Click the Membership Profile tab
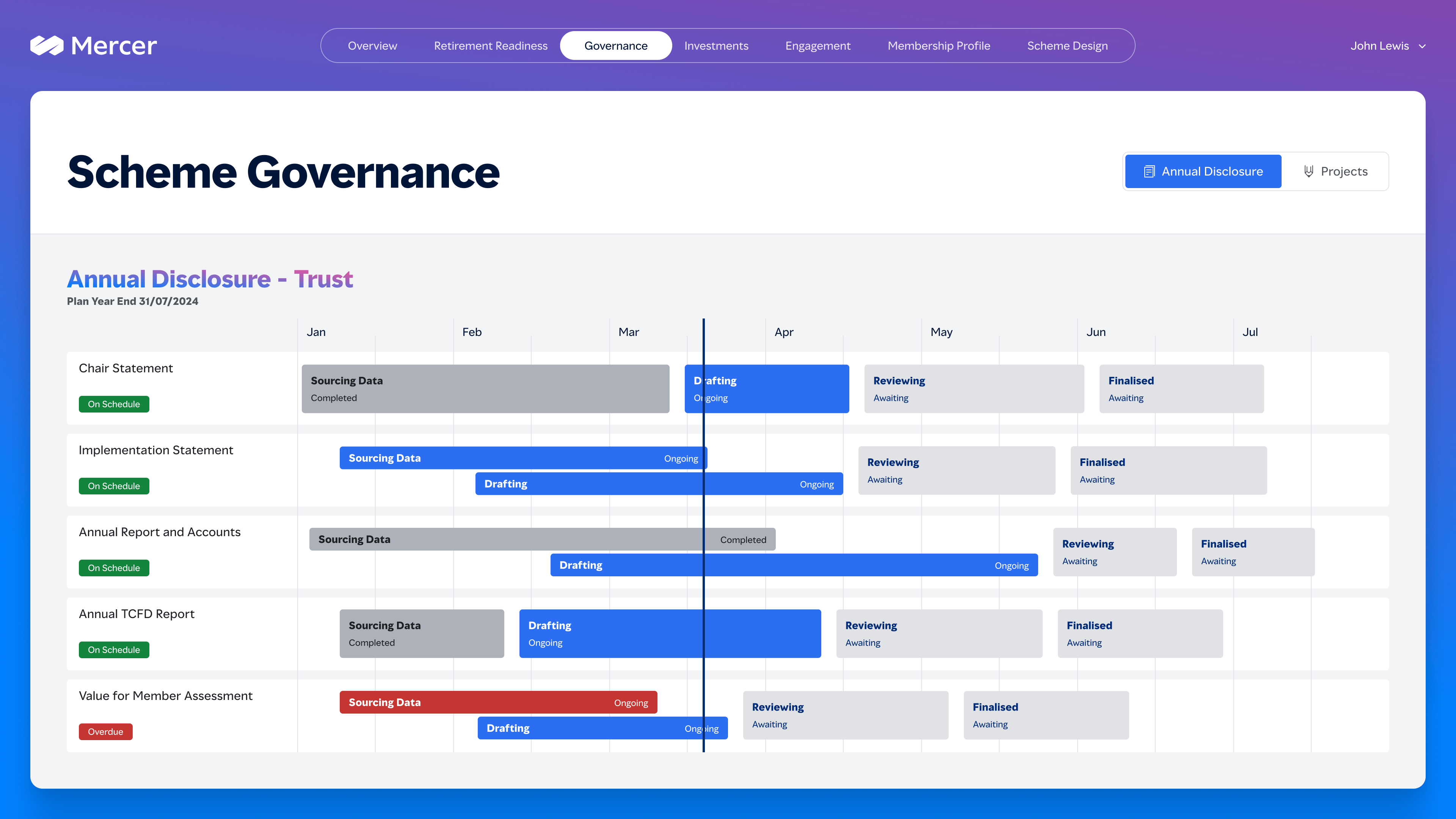This screenshot has width=1456, height=819. pyautogui.click(x=939, y=46)
